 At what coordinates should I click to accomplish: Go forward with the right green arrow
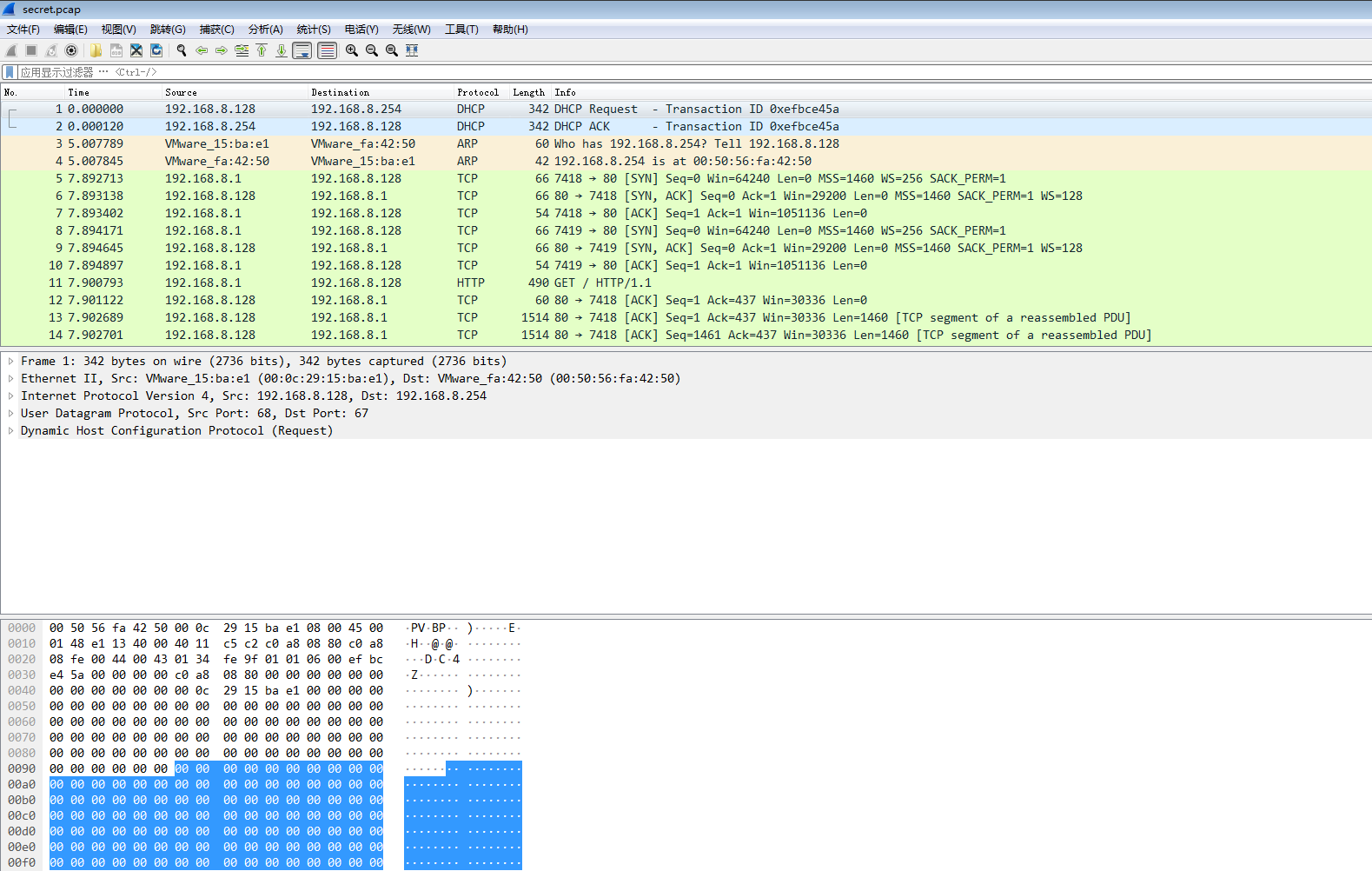[222, 50]
